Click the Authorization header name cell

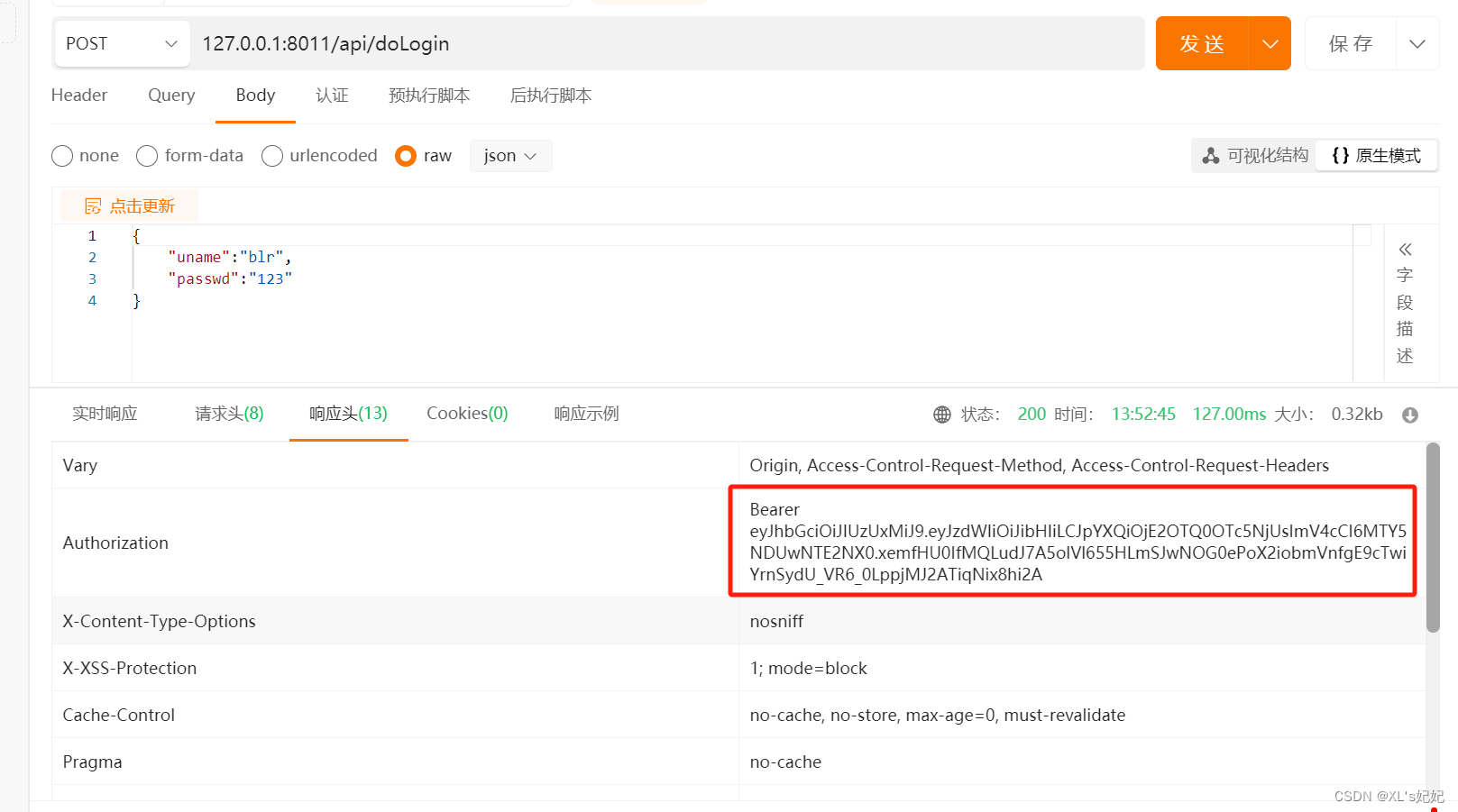point(395,543)
